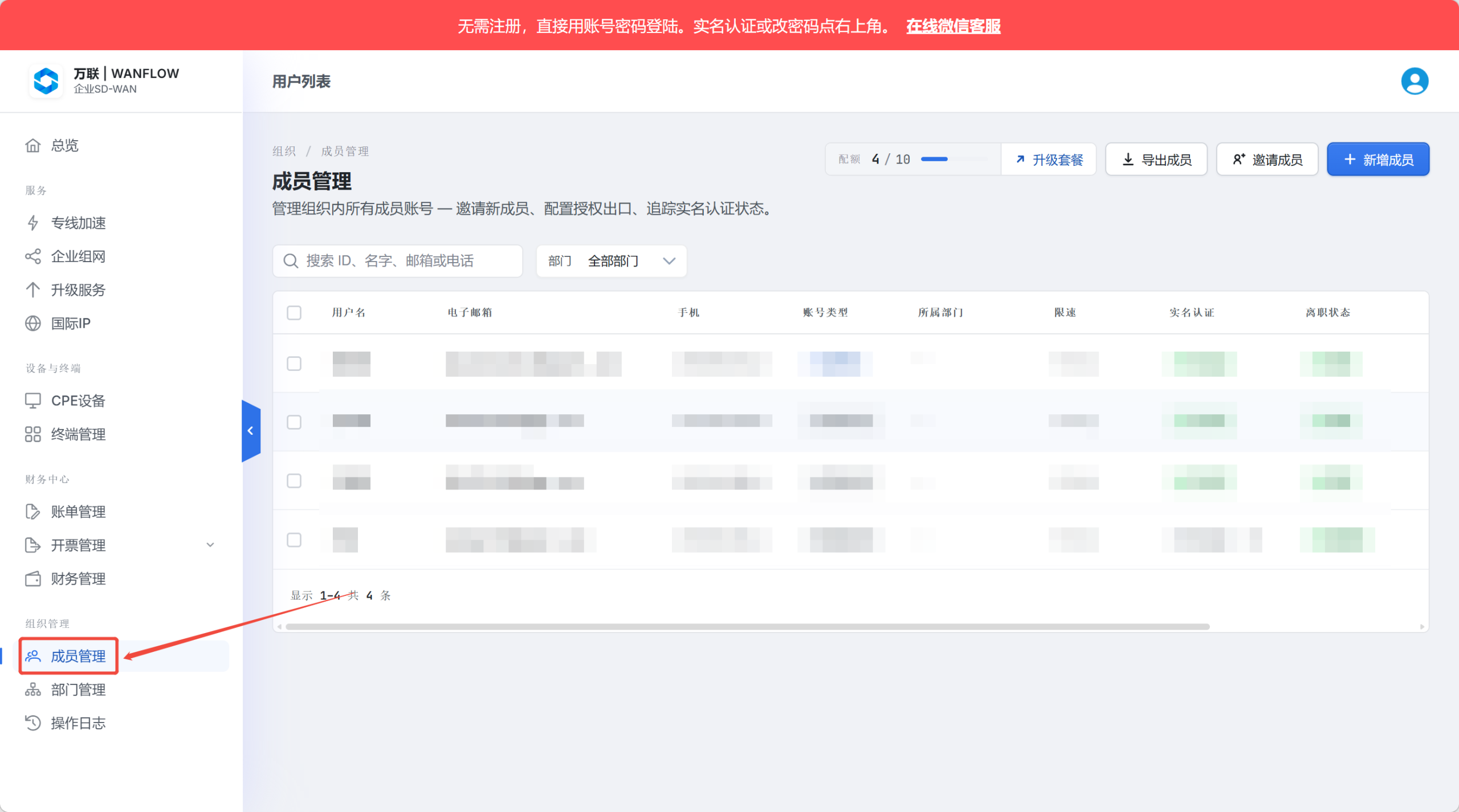1459x812 pixels.
Task: Click the 实名认证 column header
Action: 1192,313
